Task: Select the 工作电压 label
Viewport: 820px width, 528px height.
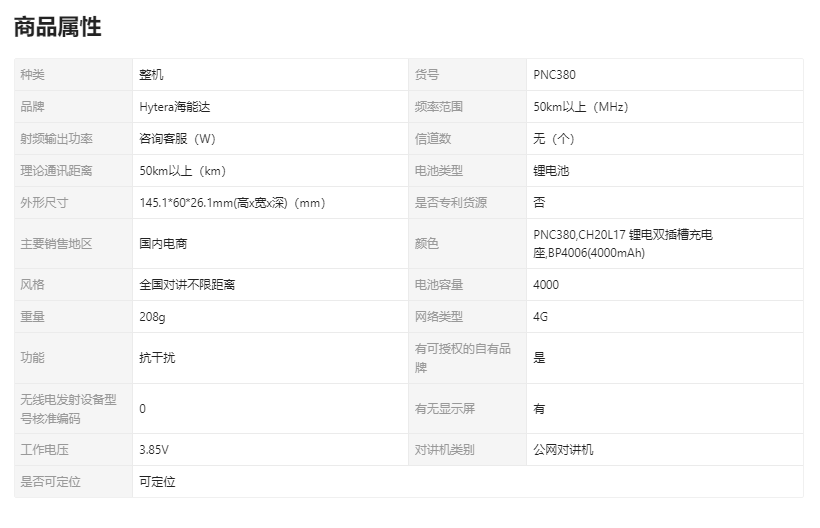Action: [x=44, y=450]
